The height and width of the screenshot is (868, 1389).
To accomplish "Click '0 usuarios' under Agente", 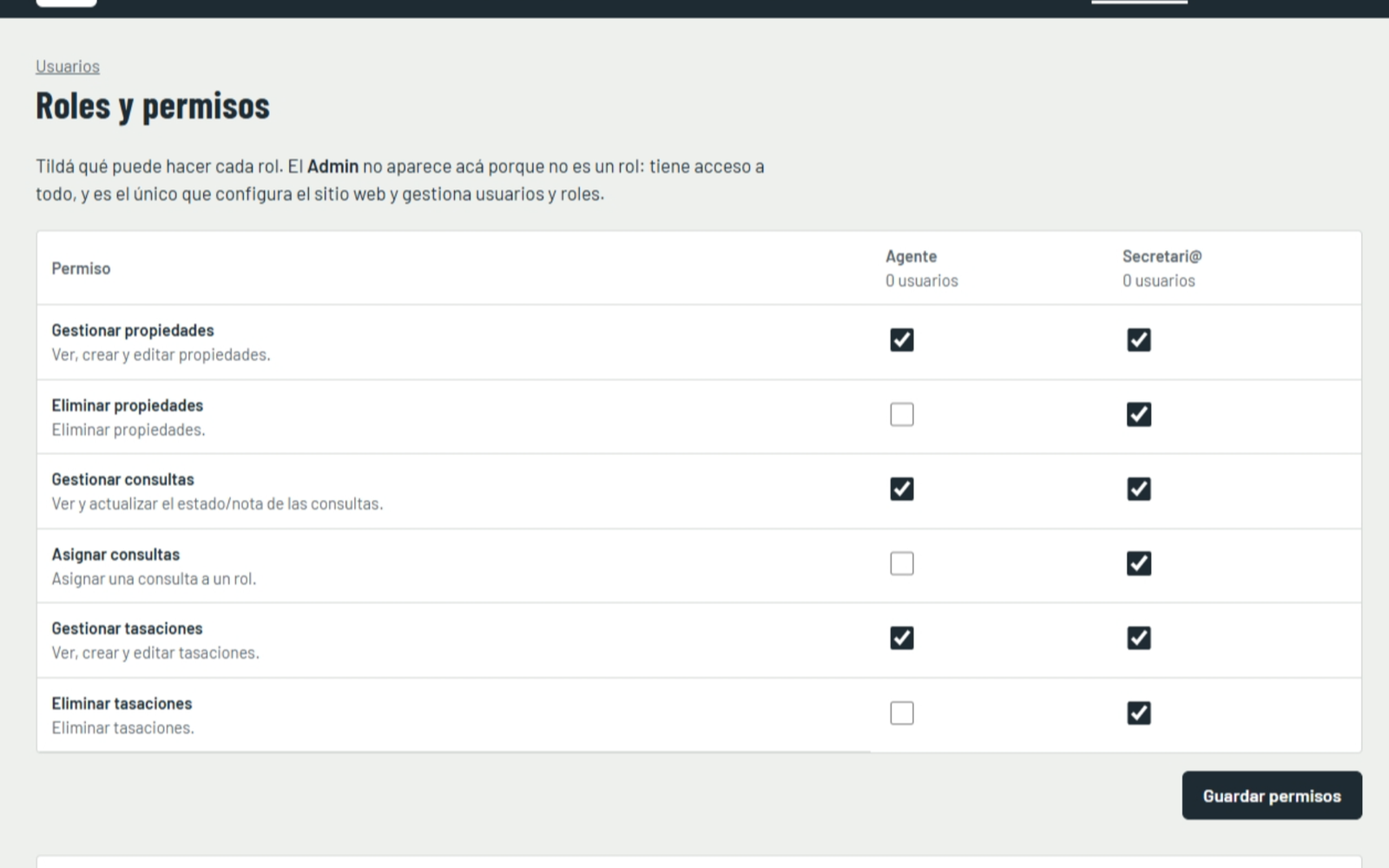I will (x=922, y=280).
